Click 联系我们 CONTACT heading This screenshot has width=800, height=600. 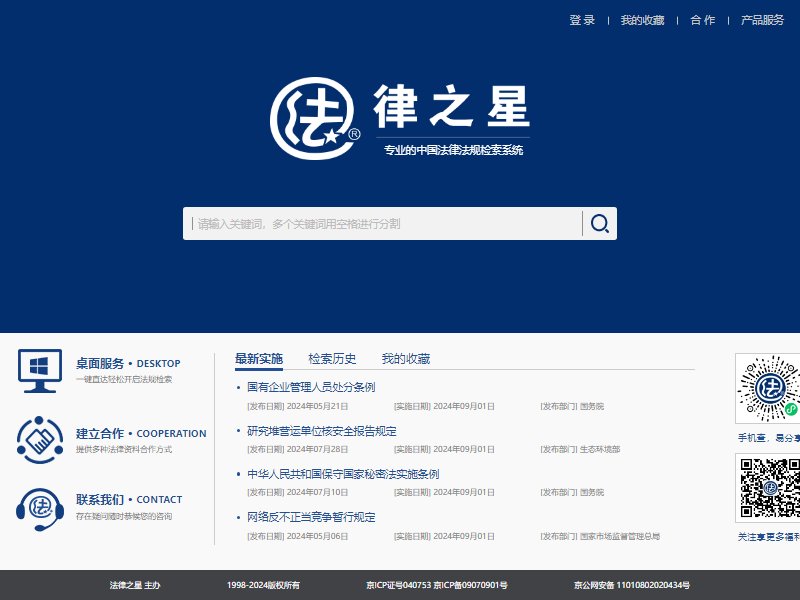tap(129, 499)
